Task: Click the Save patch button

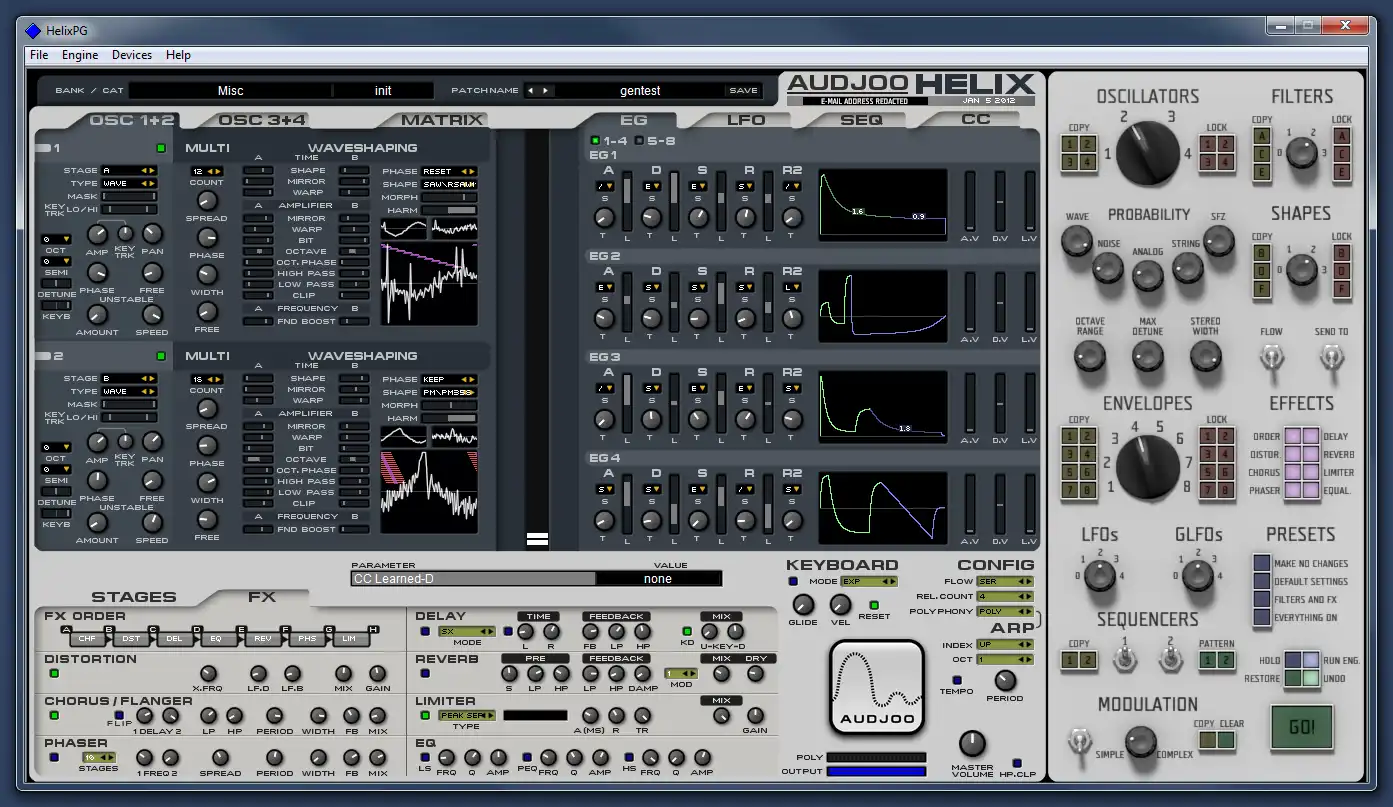Action: (x=743, y=90)
